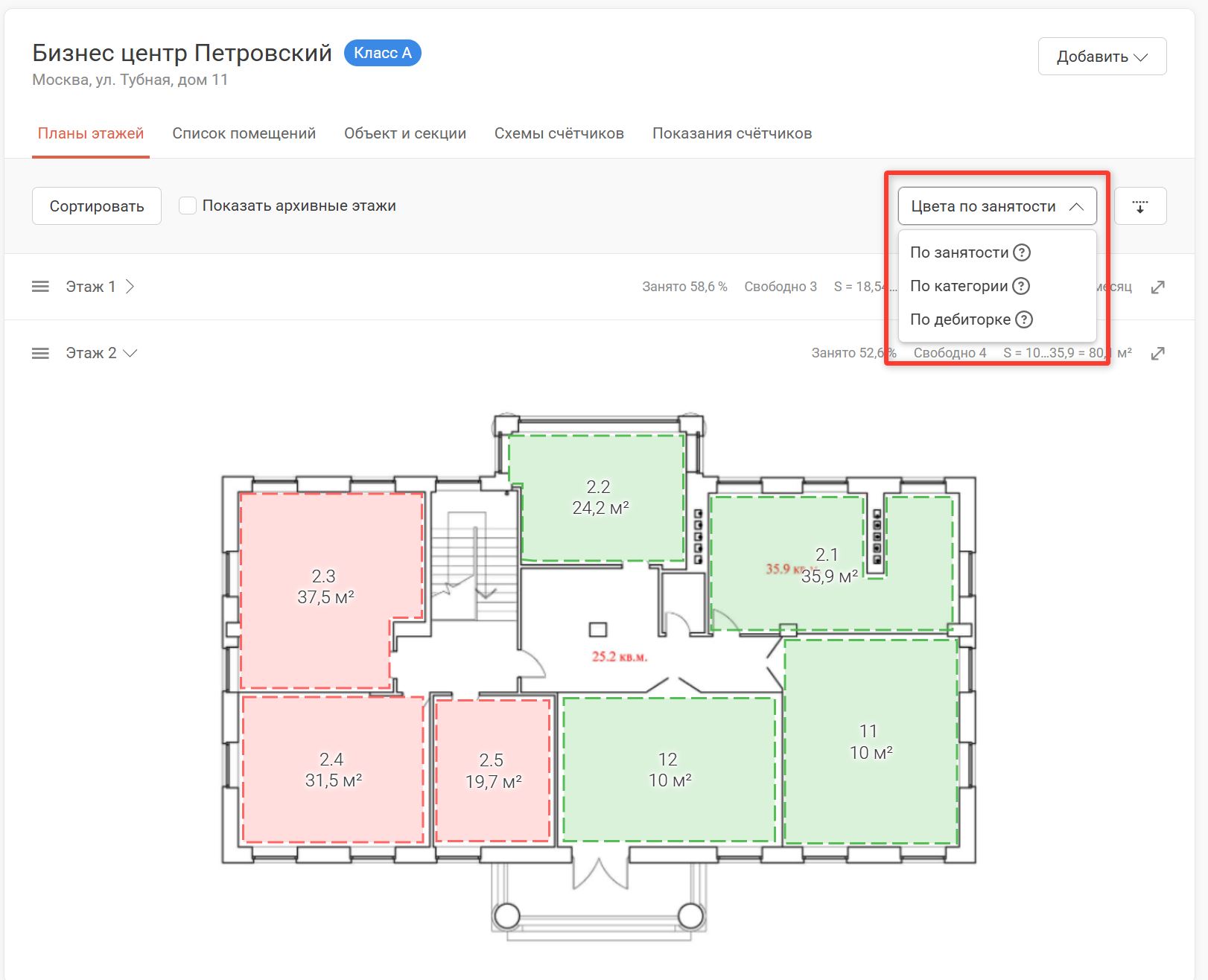The width and height of the screenshot is (1208, 980).
Task: Select room 2.5 on floor plan
Action: pos(493,771)
